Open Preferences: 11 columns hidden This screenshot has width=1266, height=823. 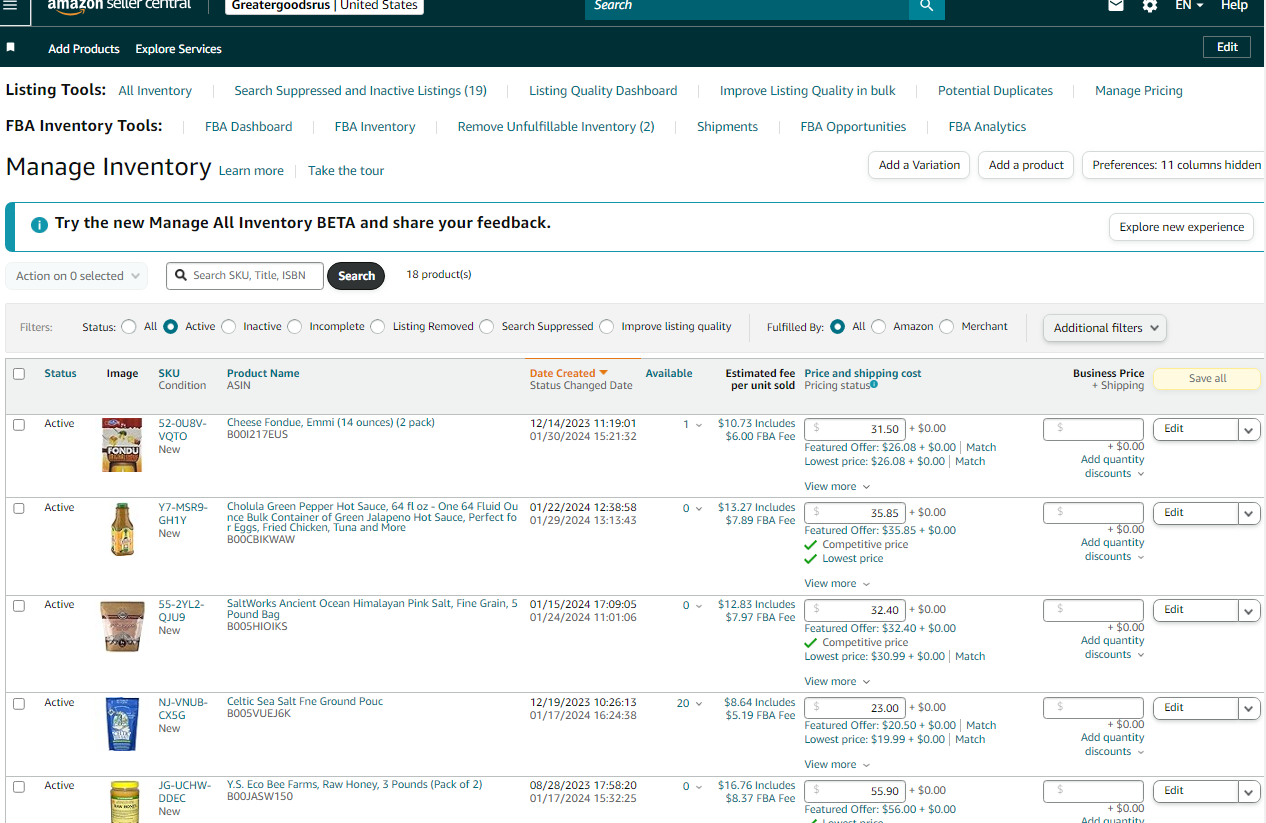coord(1176,165)
